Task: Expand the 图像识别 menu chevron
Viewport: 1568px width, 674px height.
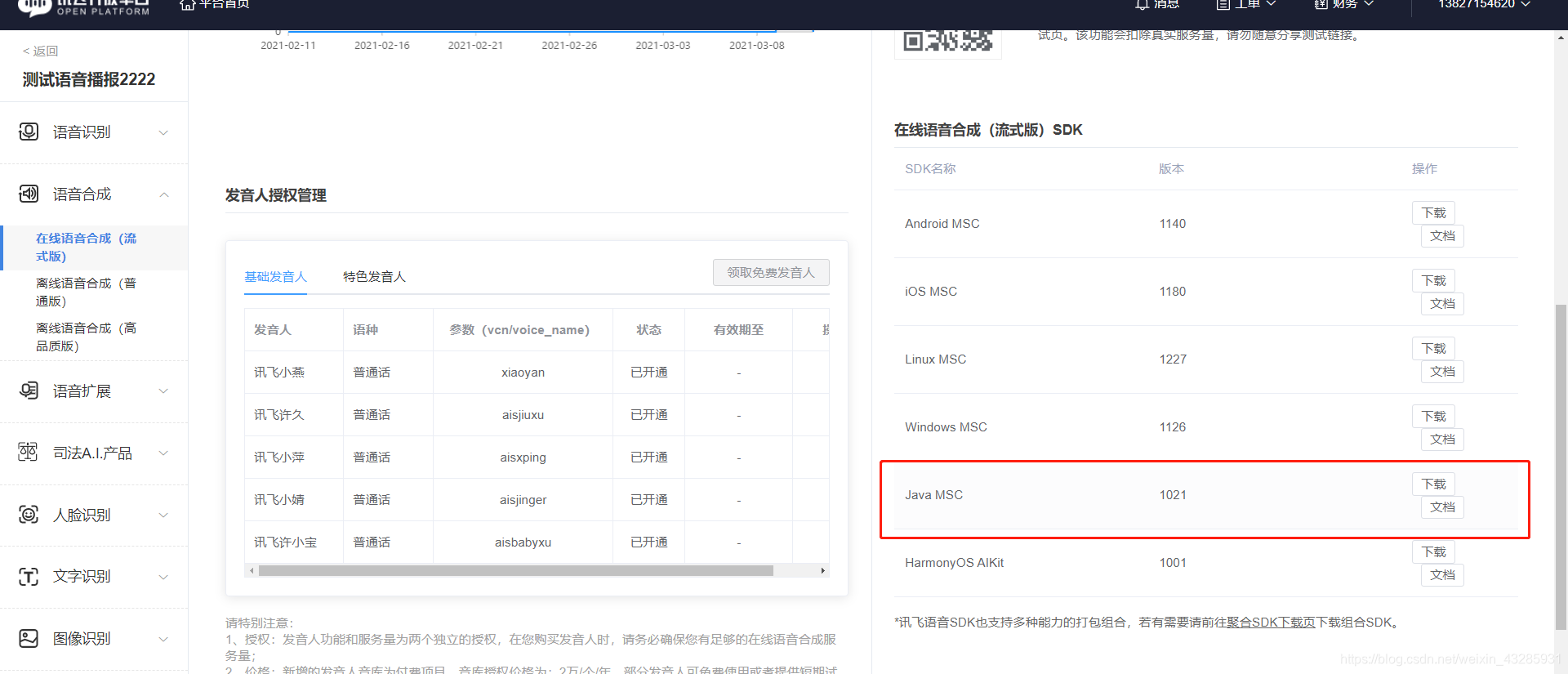Action: (x=163, y=639)
